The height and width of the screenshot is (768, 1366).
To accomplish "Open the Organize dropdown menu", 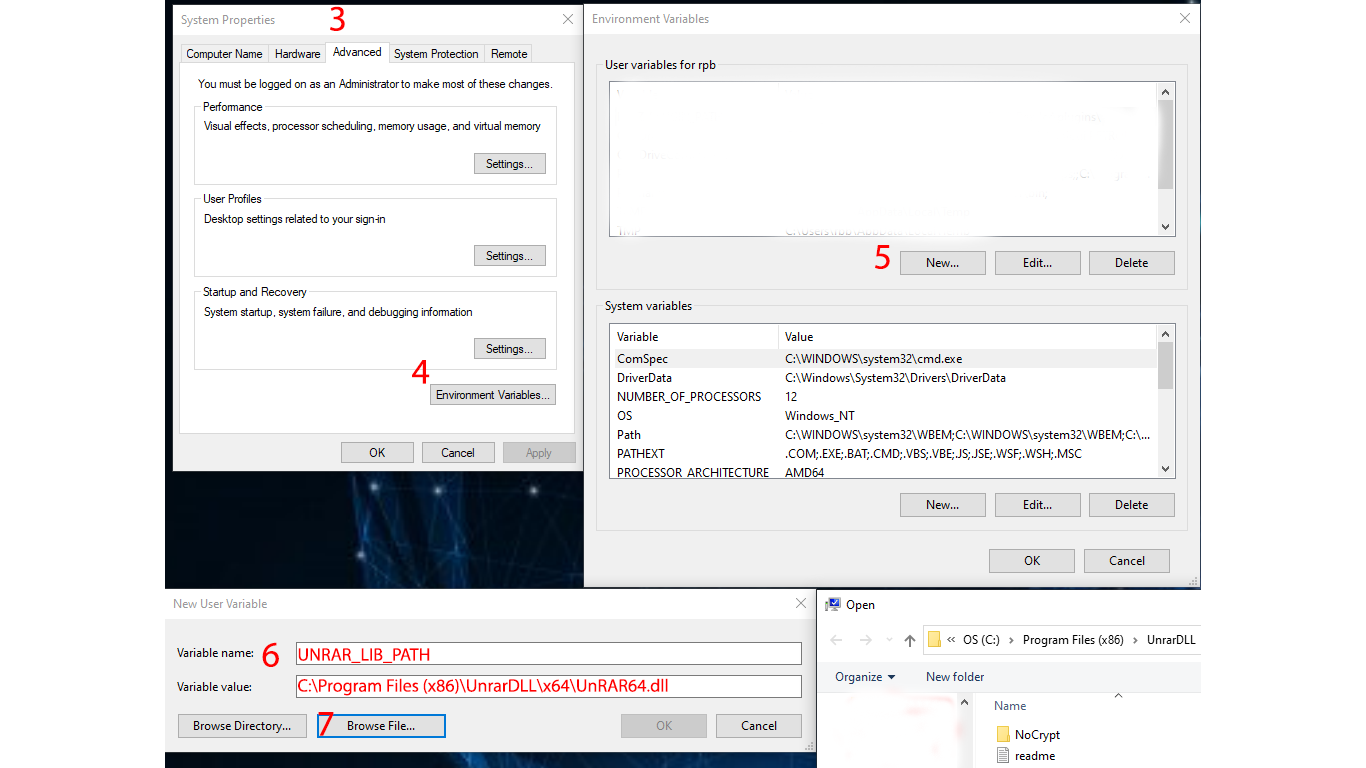I will 865,677.
